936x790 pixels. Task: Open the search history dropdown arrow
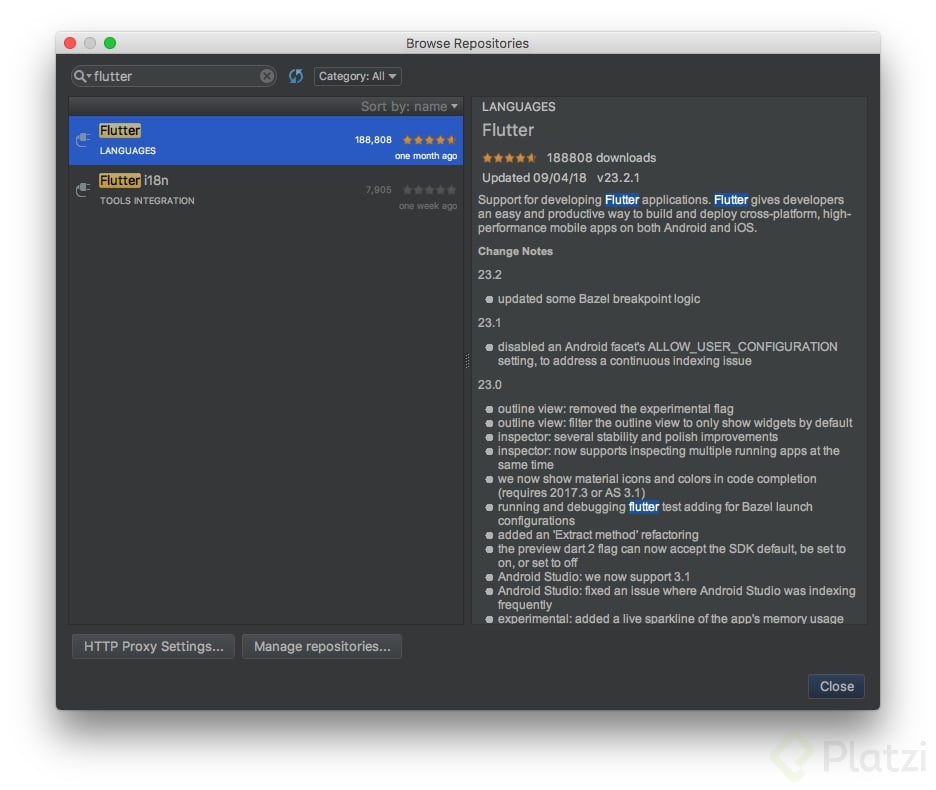[89, 75]
